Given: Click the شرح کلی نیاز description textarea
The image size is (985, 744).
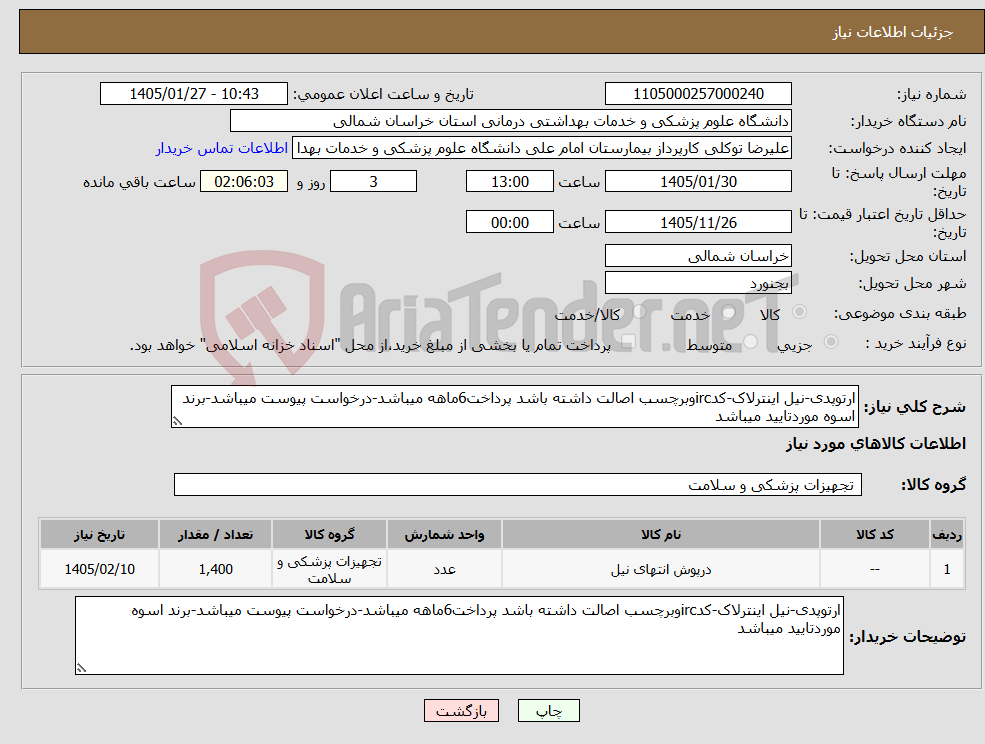Looking at the screenshot, I should point(514,407).
